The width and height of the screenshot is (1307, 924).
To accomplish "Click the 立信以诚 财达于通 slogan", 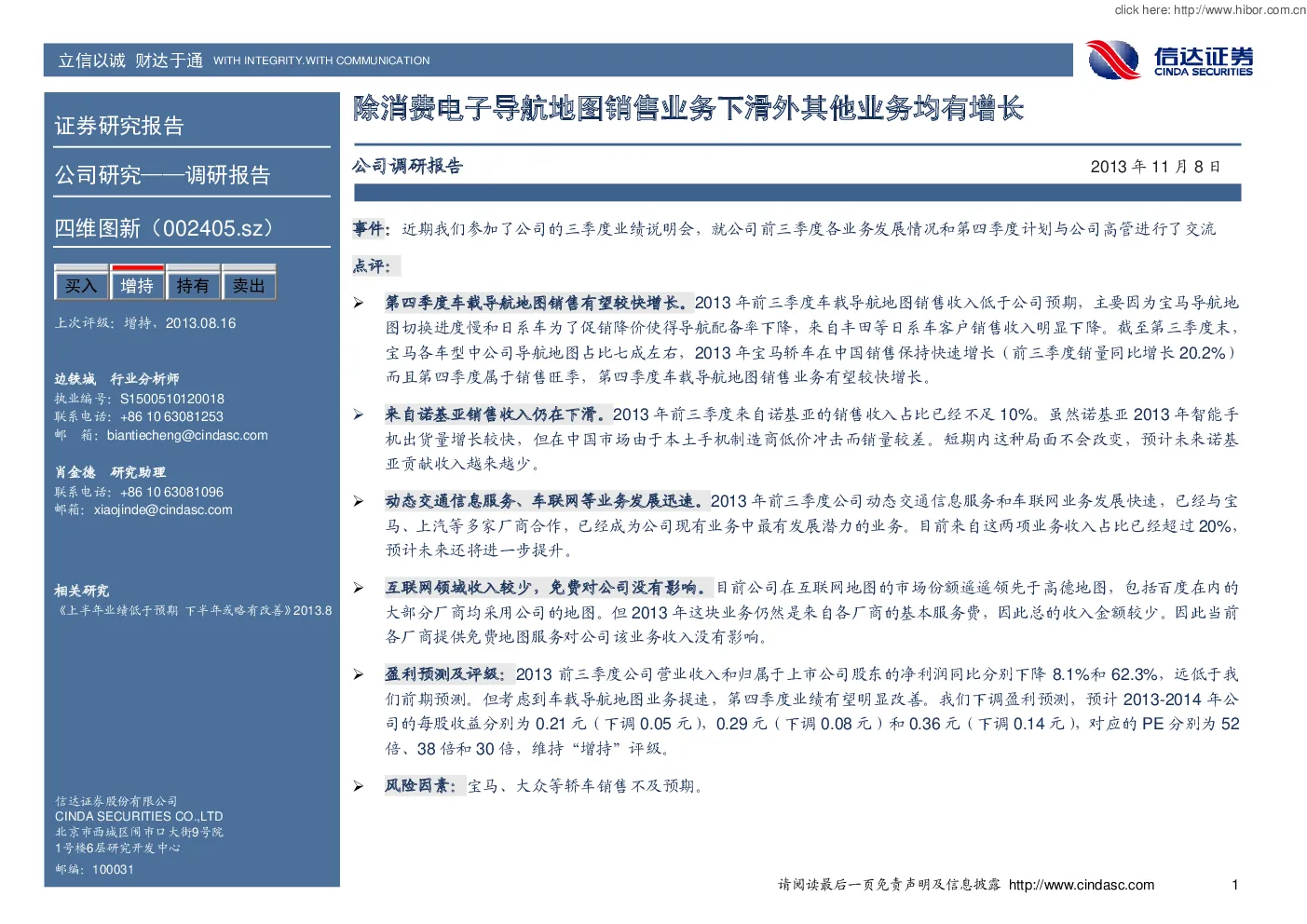I will point(130,61).
